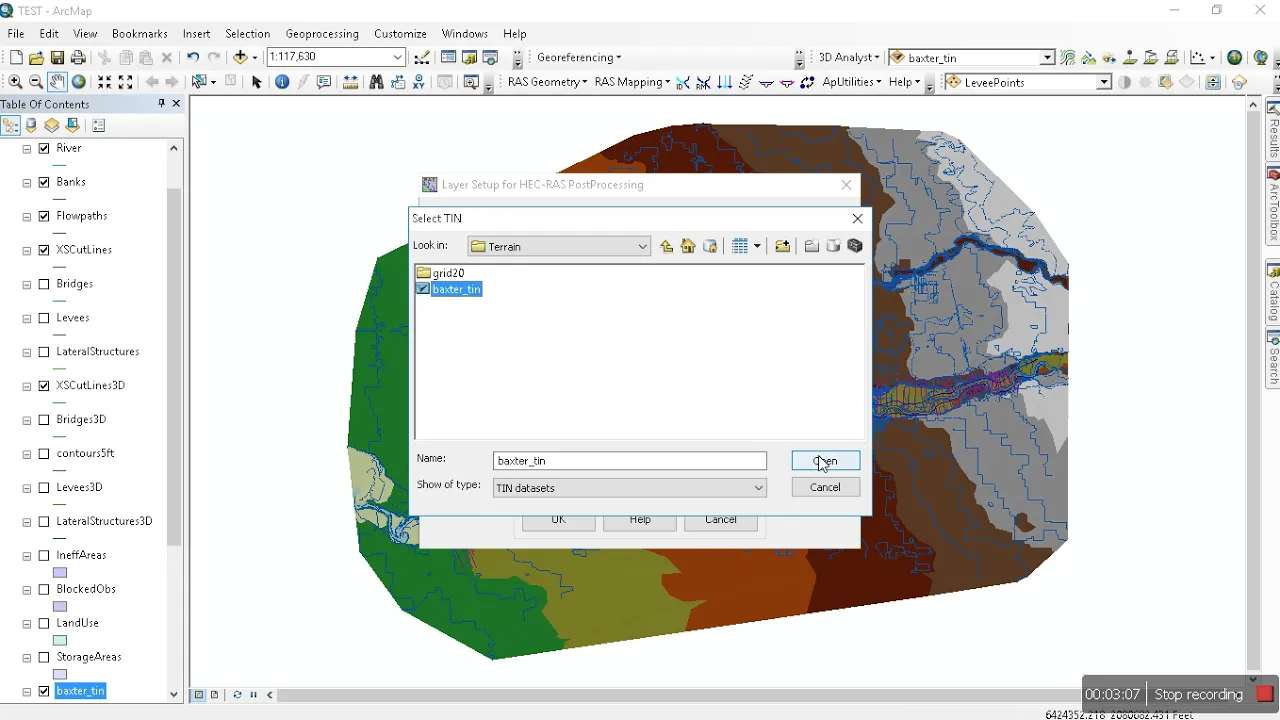Enable the Bridges layer
The width and height of the screenshot is (1280, 720).
tap(44, 284)
